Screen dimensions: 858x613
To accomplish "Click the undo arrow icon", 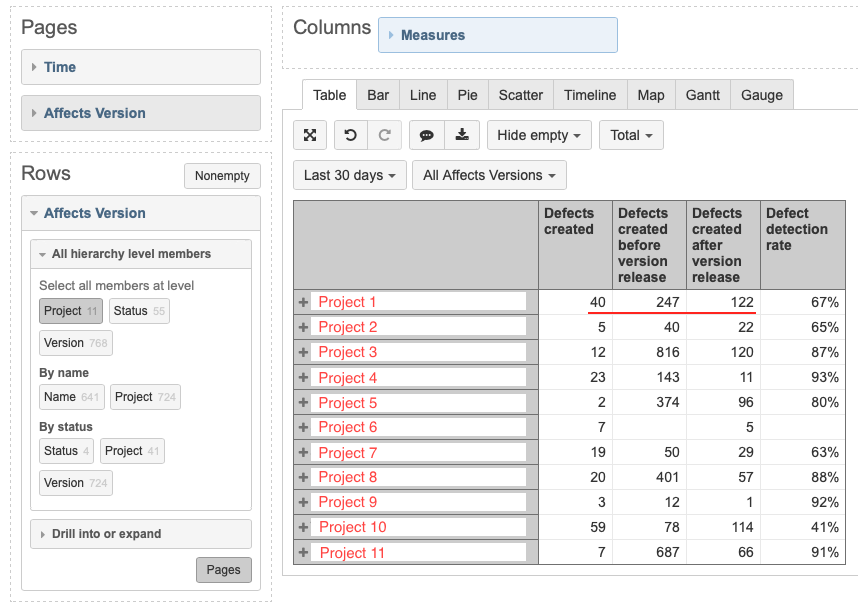I will tap(351, 135).
